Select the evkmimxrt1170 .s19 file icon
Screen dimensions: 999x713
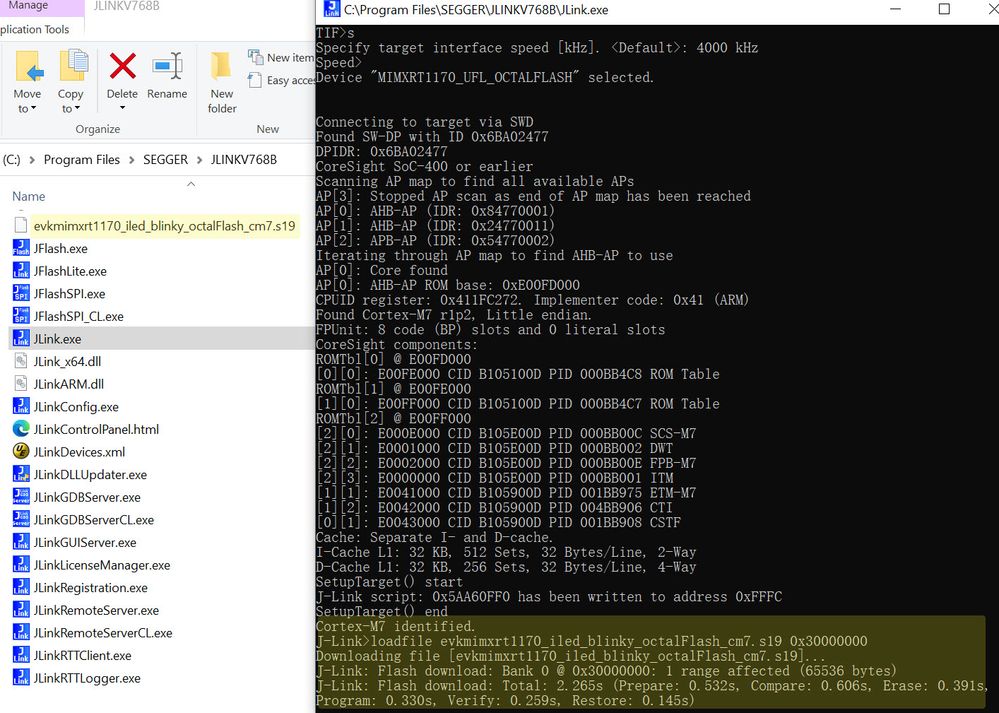coord(21,225)
